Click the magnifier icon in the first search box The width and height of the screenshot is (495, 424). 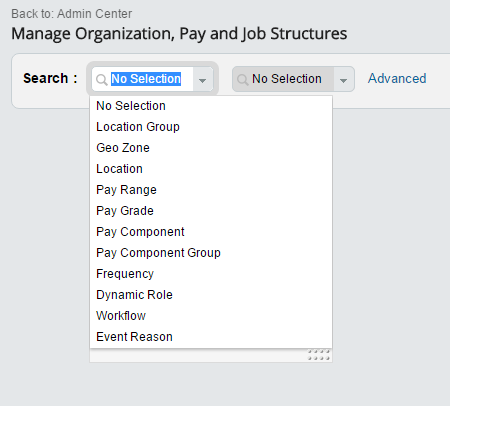(x=101, y=80)
